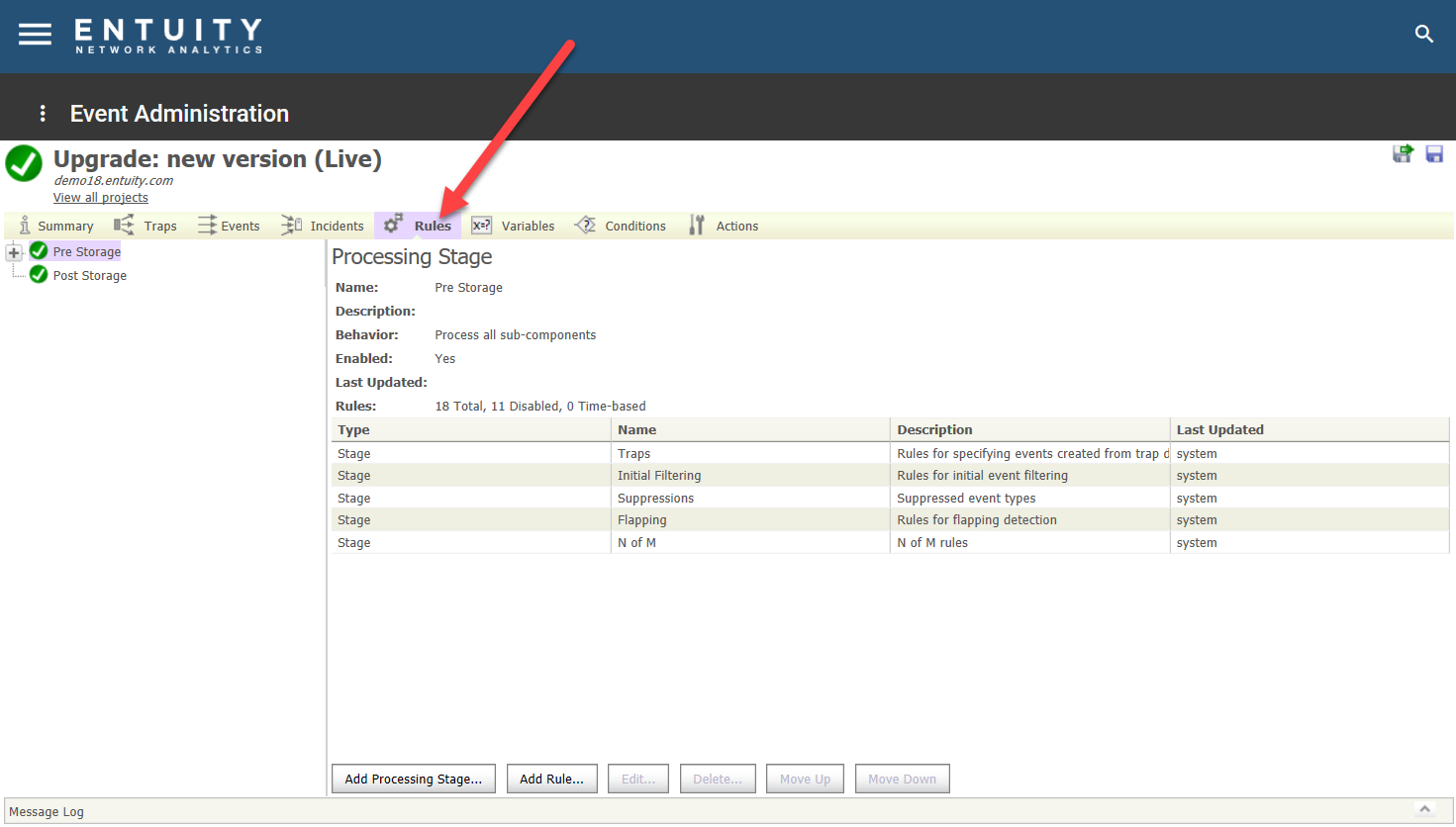The image size is (1456, 827).
Task: Click the demo18.entuity.com server name text
Action: [x=113, y=181]
